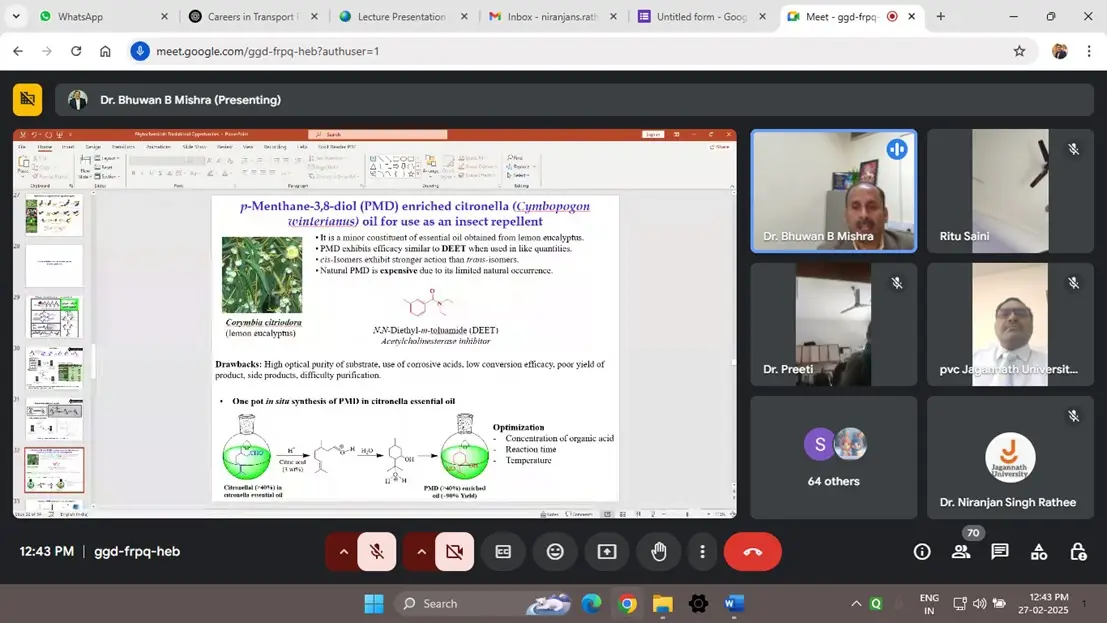Open meeting details info icon
The width and height of the screenshot is (1107, 623).
coord(922,552)
